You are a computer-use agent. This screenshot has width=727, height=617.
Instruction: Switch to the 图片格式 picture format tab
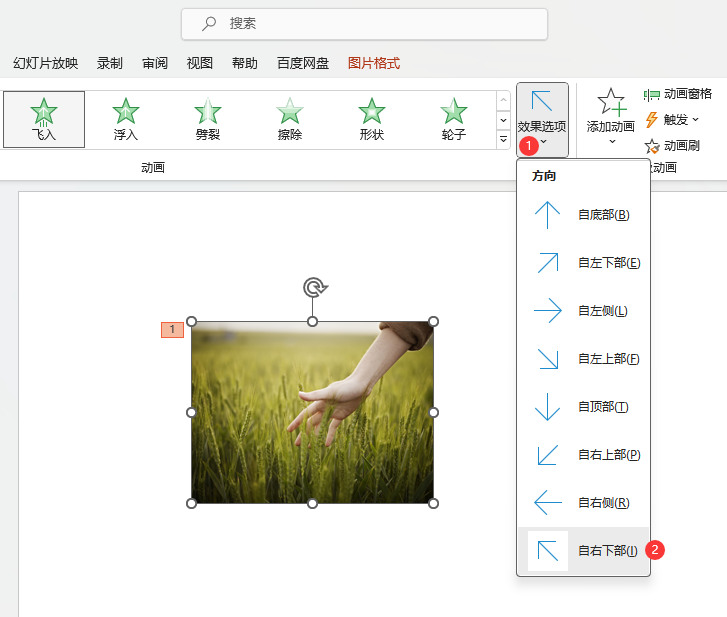[374, 63]
